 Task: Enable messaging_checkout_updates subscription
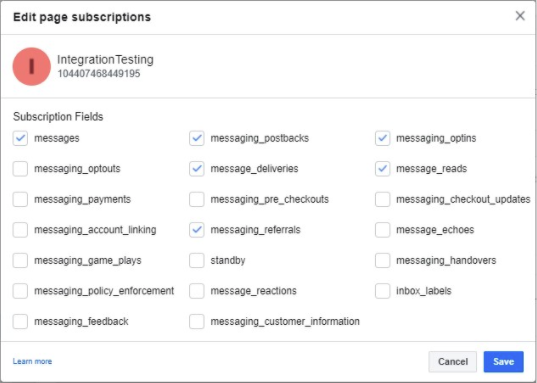[382, 199]
